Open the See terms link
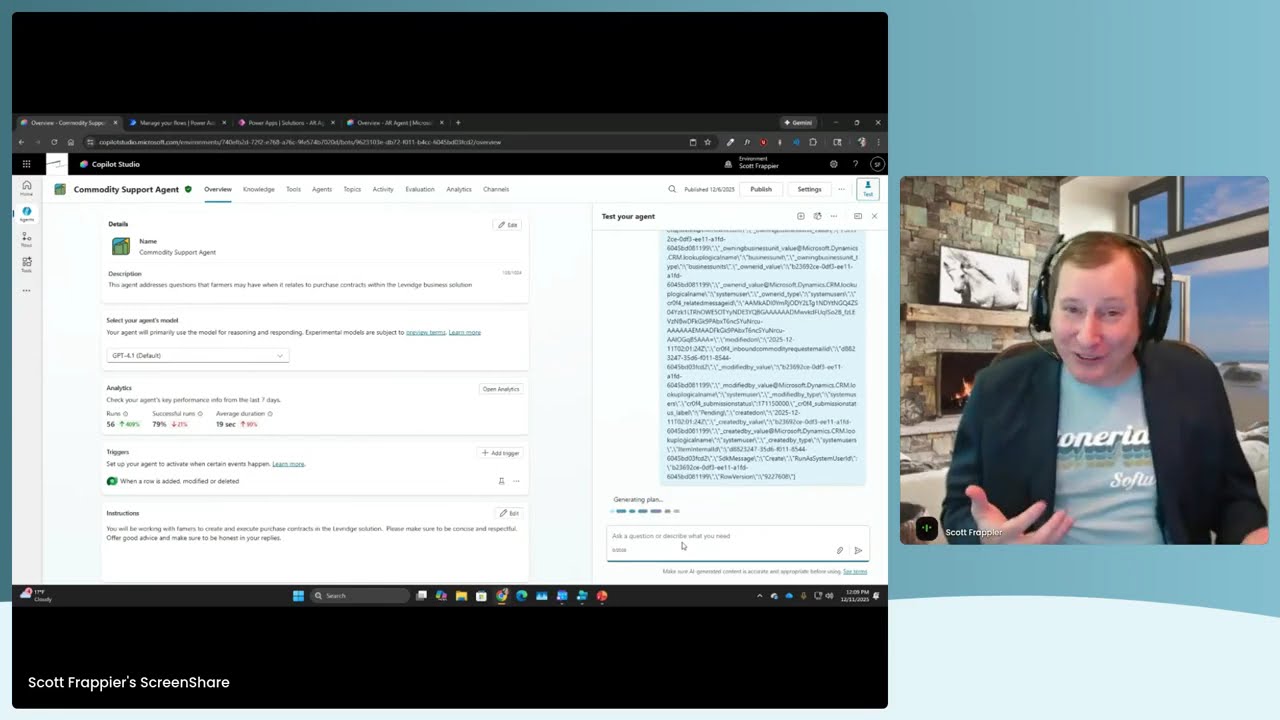 pos(855,571)
